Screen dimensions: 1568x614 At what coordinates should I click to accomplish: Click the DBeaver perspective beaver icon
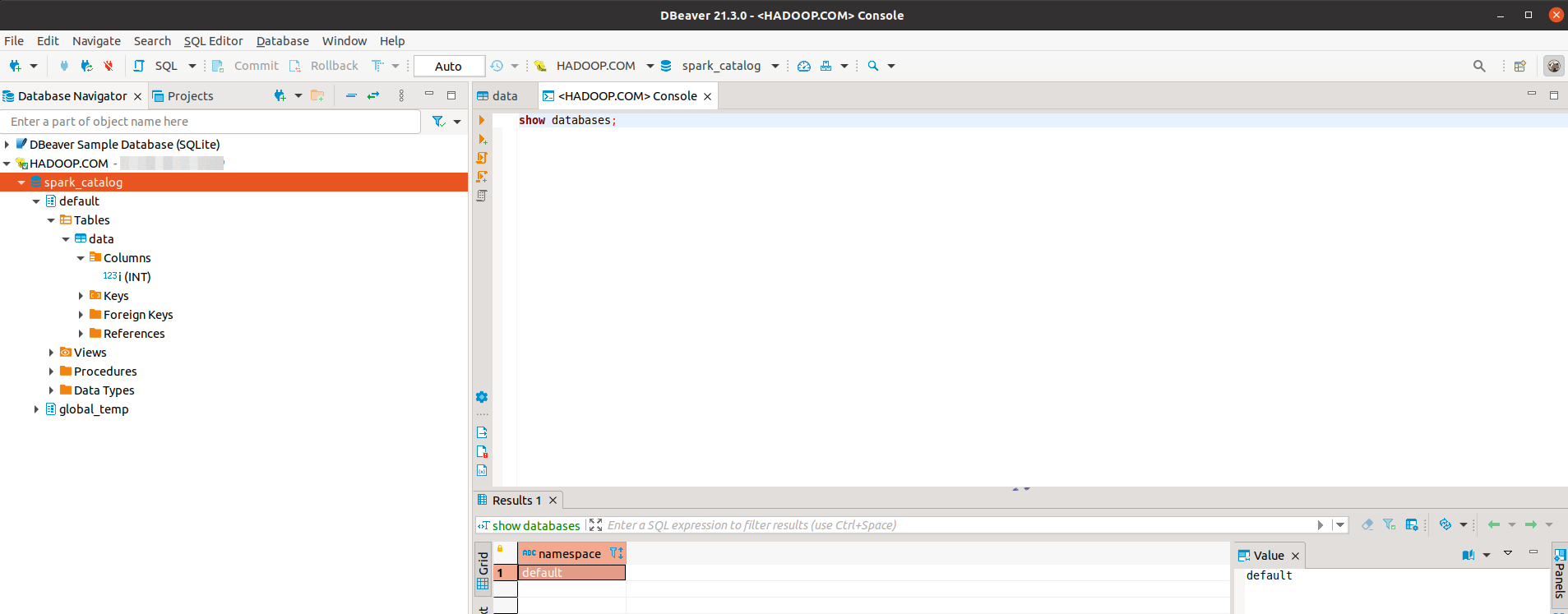pos(1554,66)
